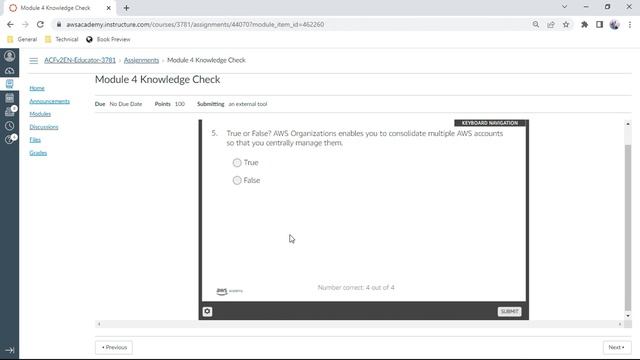Click the 'an external tool' text

coord(248,104)
